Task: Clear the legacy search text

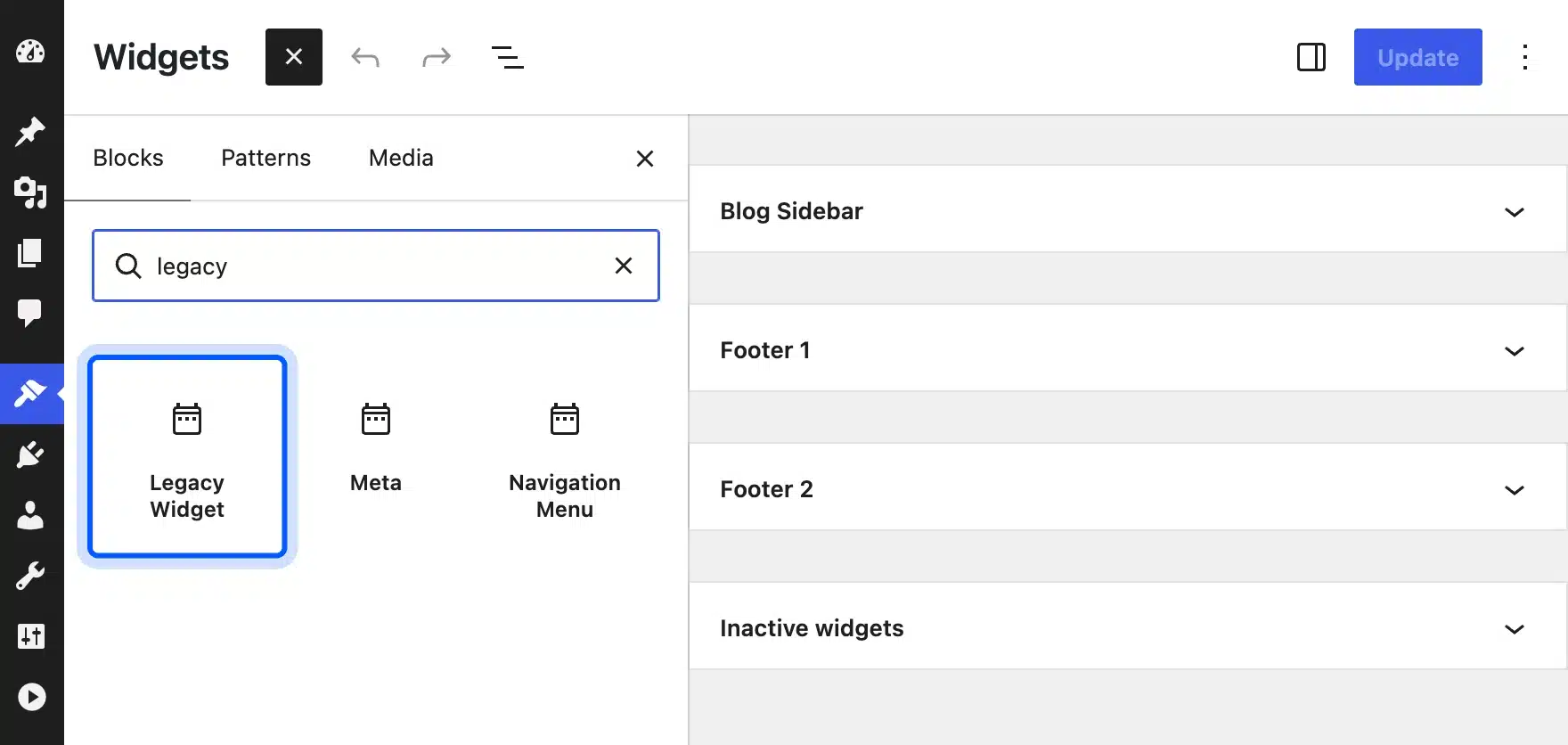Action: (624, 266)
